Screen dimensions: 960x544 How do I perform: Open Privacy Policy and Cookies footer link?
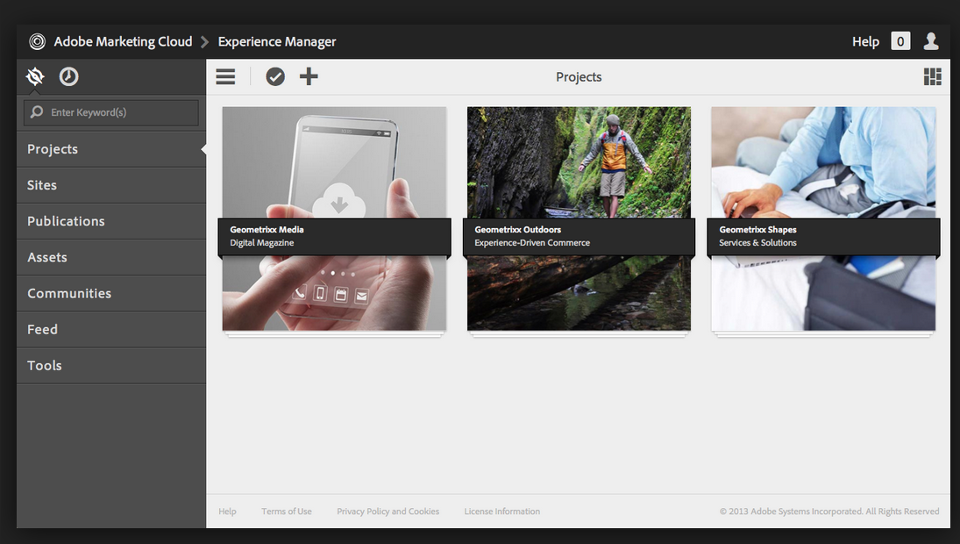(388, 512)
